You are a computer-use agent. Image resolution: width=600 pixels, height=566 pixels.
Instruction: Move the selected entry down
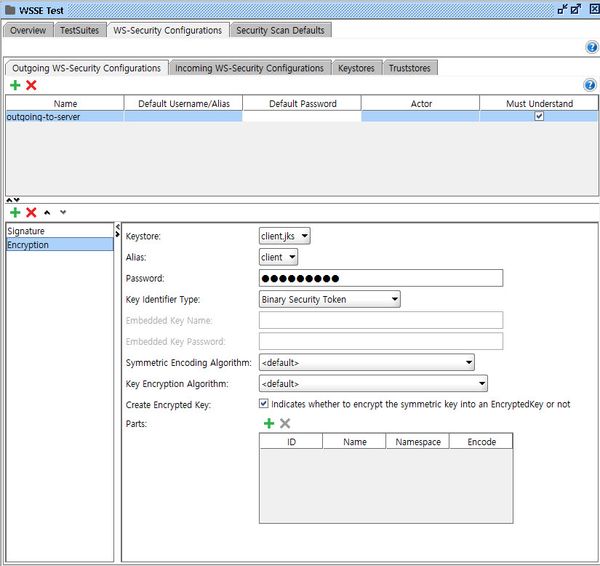tap(63, 212)
